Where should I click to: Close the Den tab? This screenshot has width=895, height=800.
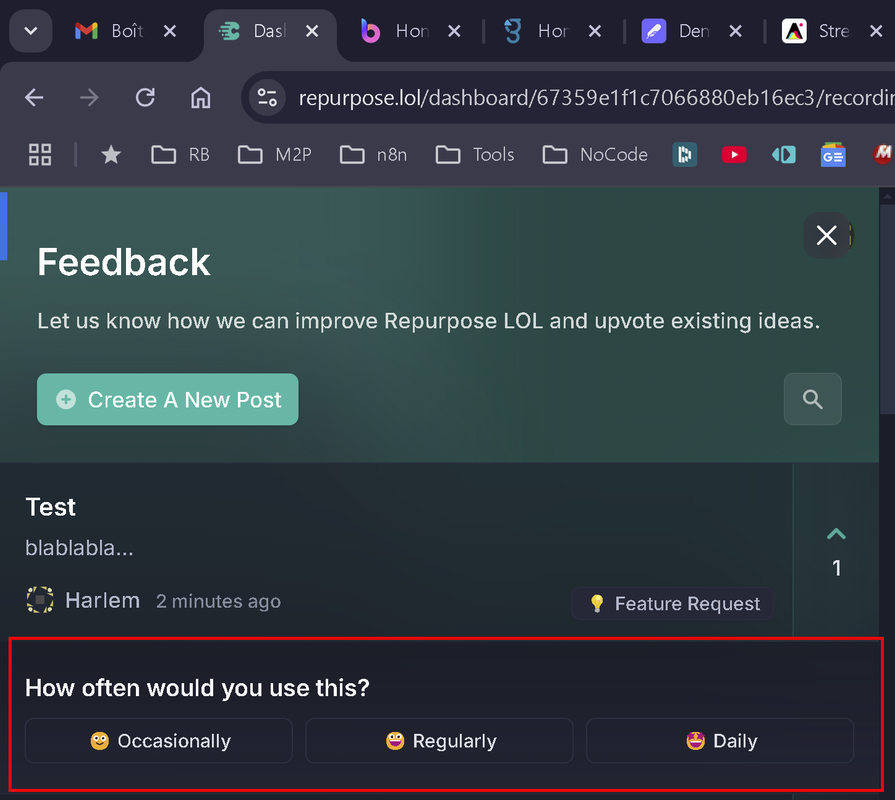(736, 31)
